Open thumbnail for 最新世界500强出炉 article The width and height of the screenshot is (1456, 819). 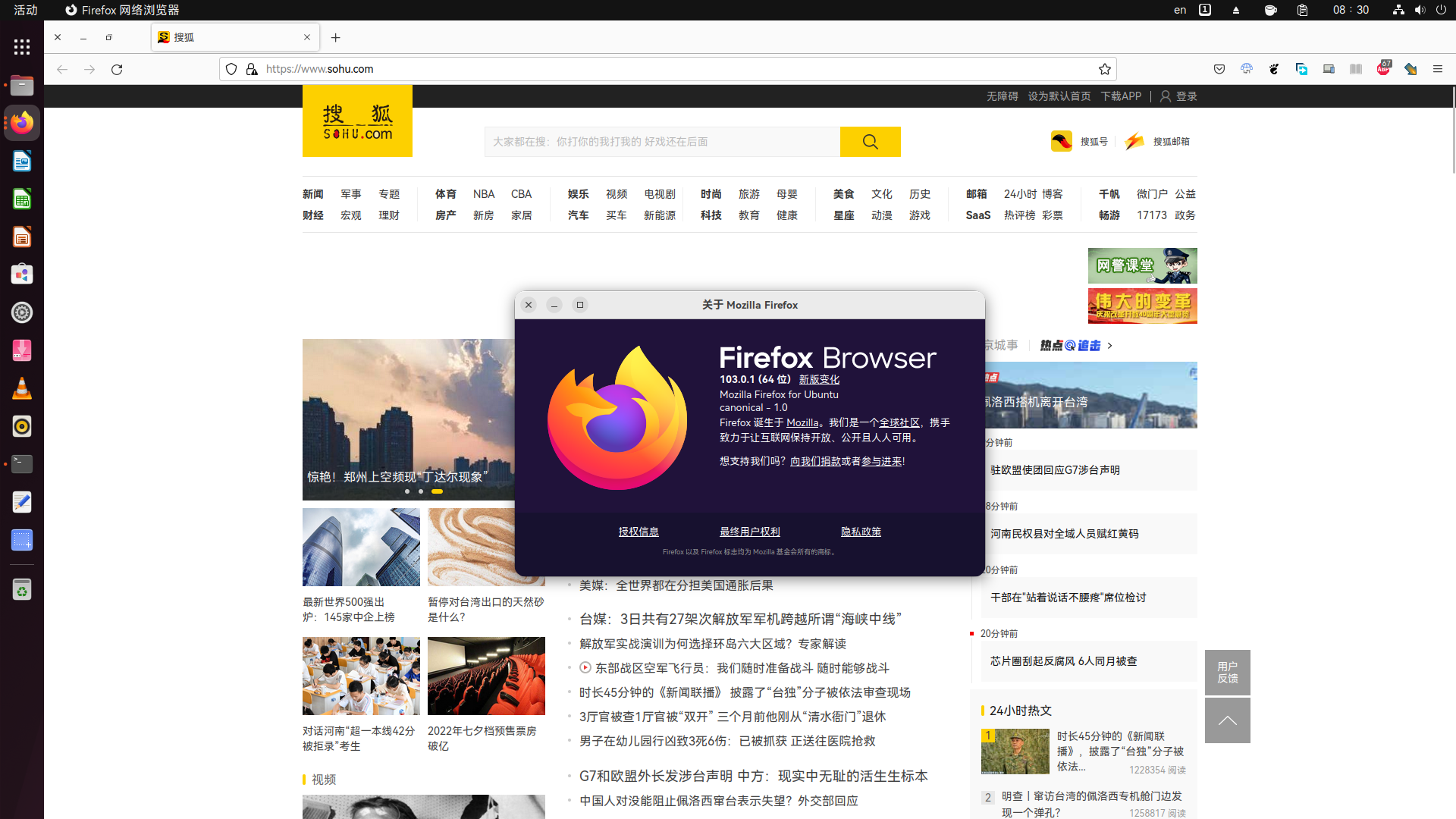pyautogui.click(x=361, y=547)
